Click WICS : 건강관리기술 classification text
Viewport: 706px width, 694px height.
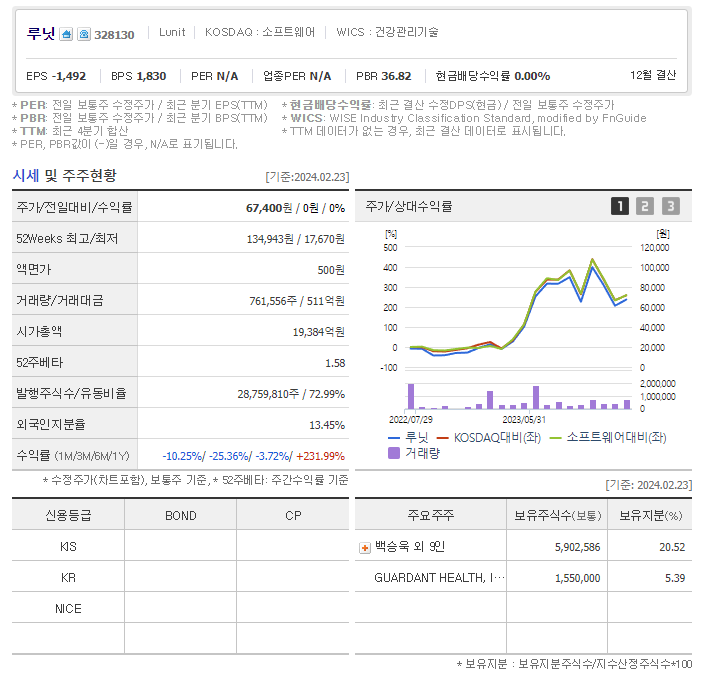387,32
